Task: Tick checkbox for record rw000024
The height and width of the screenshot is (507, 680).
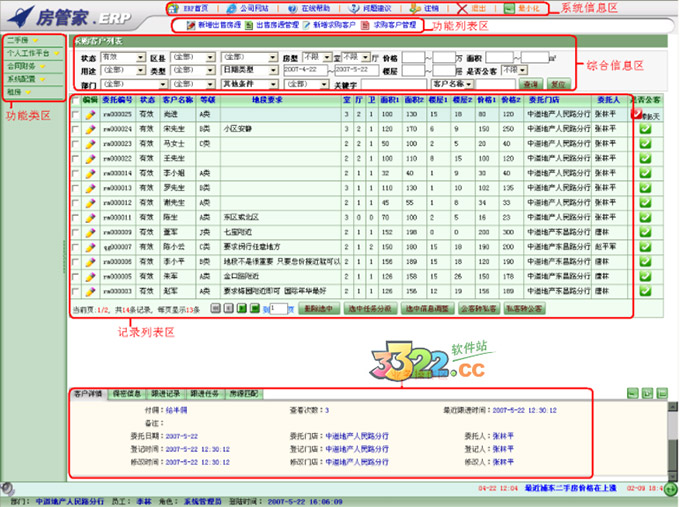Action: 76,129
